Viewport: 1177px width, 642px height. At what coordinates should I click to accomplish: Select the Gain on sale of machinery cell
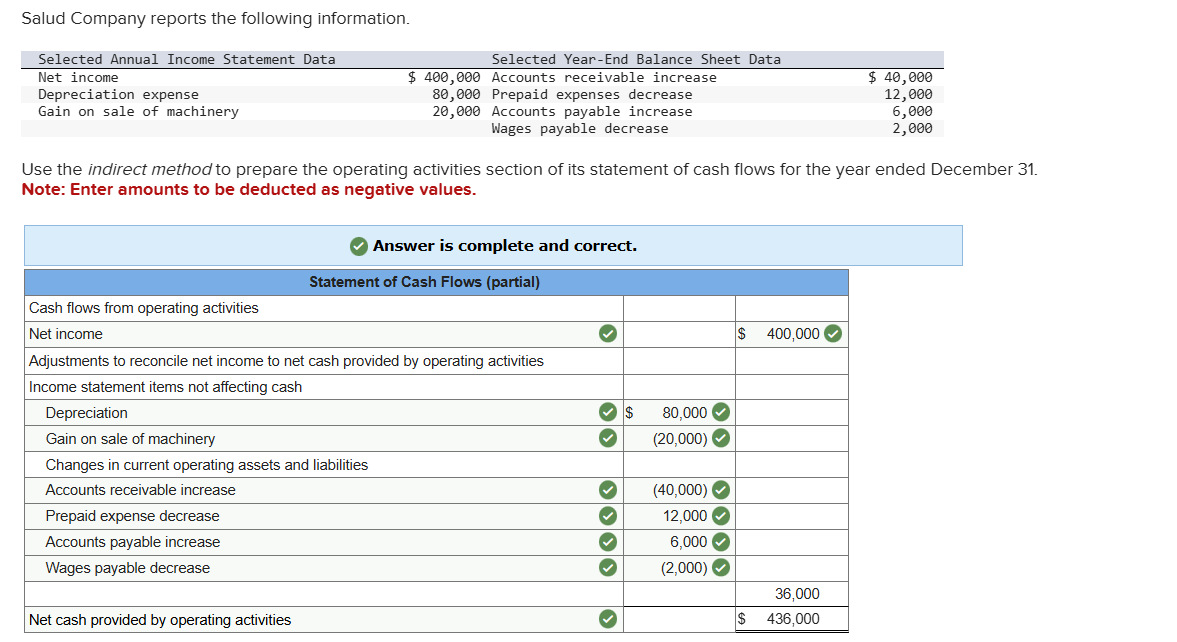324,439
